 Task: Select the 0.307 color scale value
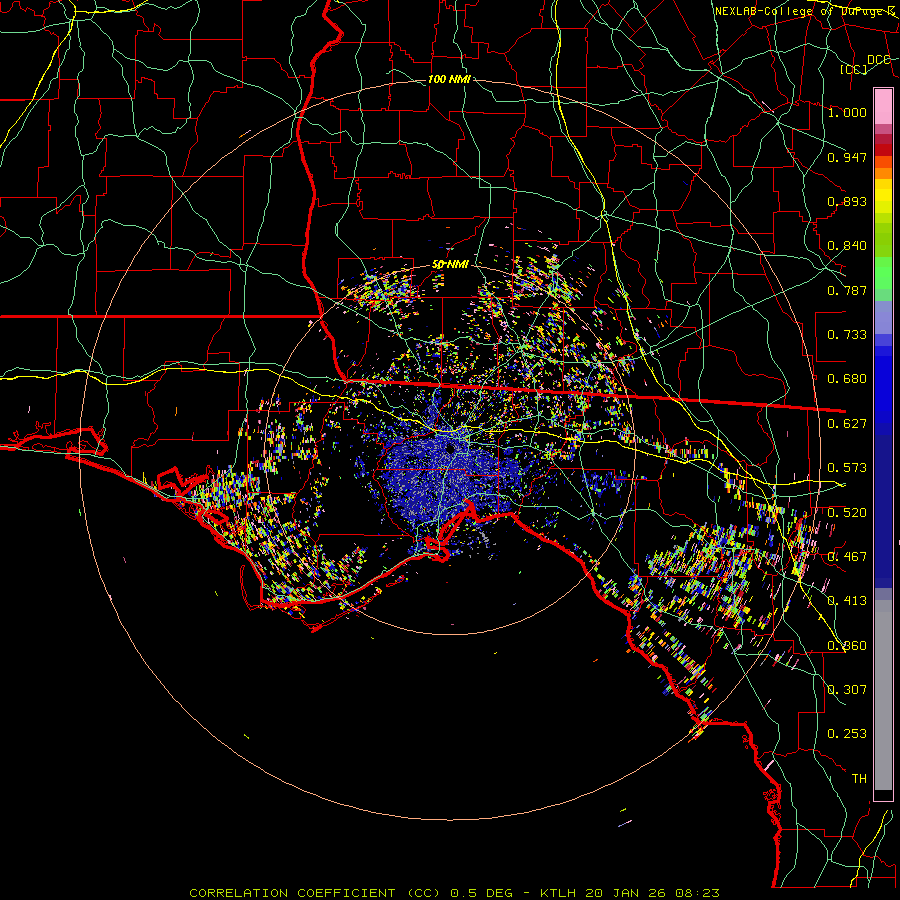click(x=847, y=689)
